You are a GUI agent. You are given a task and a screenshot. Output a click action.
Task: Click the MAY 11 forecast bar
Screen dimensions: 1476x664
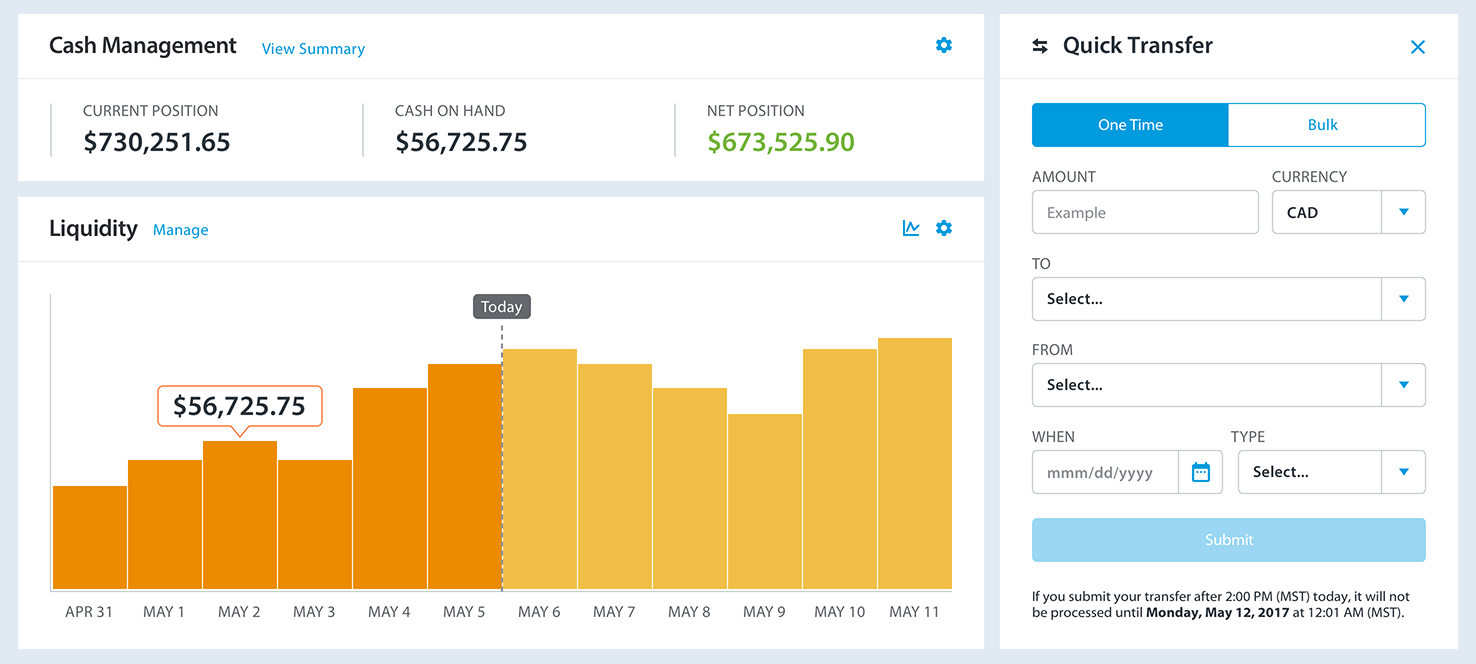[914, 464]
